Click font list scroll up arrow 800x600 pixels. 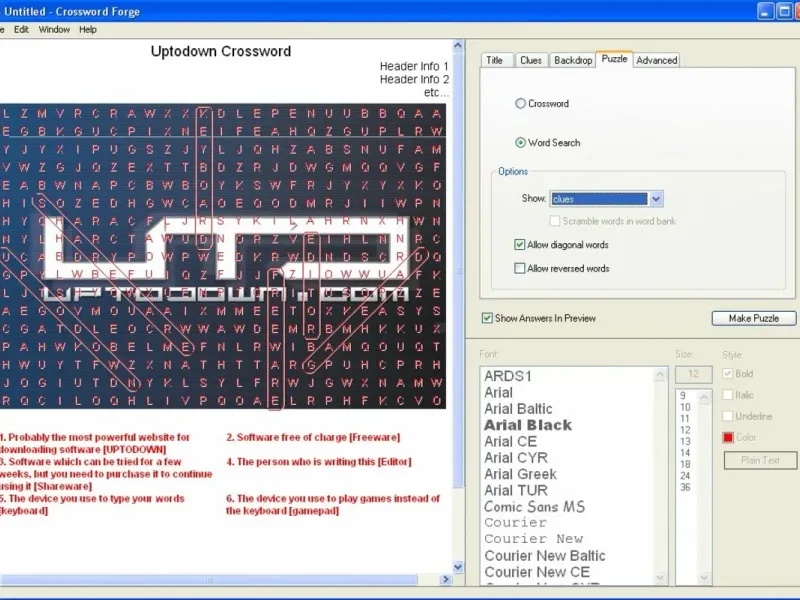pos(660,375)
